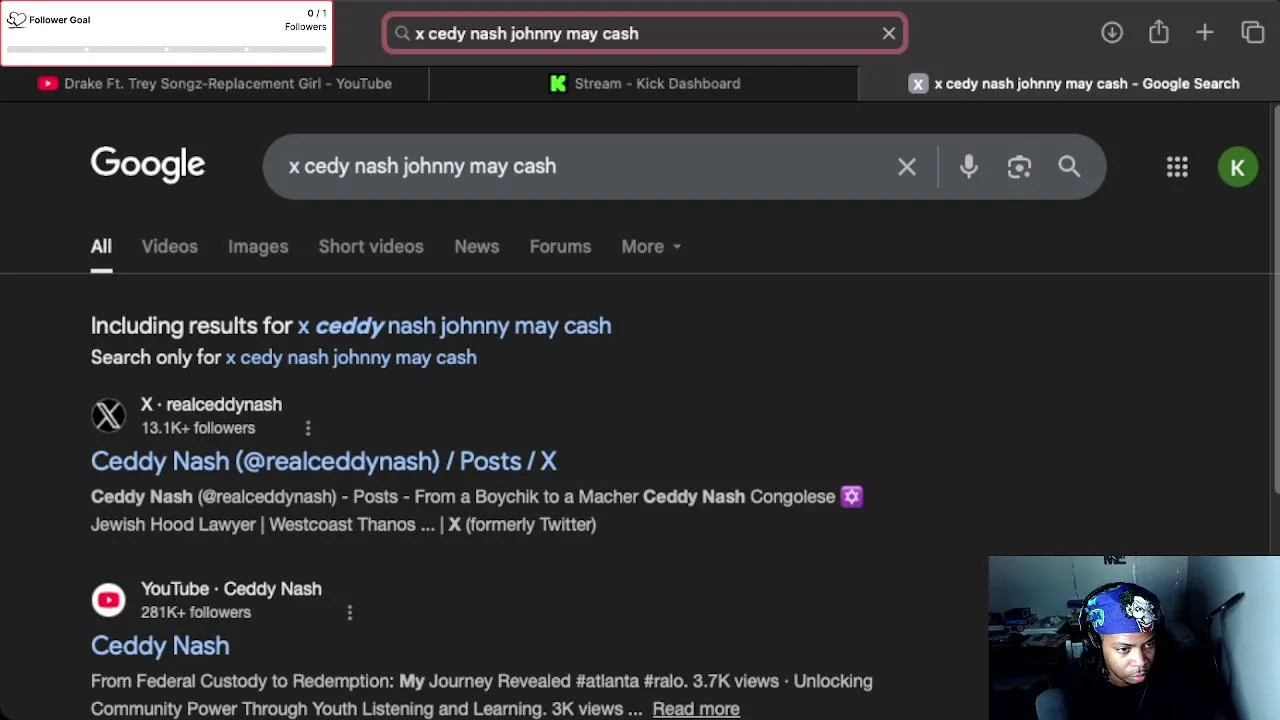This screenshot has width=1280, height=720.
Task: Open a new tab with plus icon
Action: tap(1205, 33)
